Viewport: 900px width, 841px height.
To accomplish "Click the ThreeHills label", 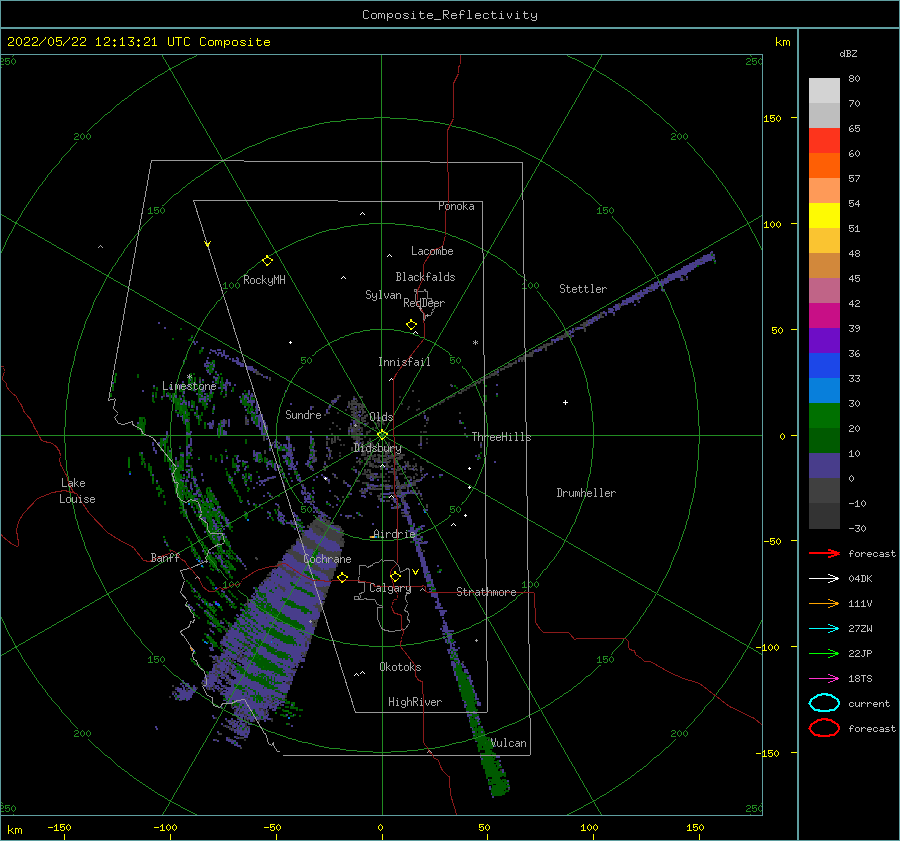I will [x=501, y=437].
